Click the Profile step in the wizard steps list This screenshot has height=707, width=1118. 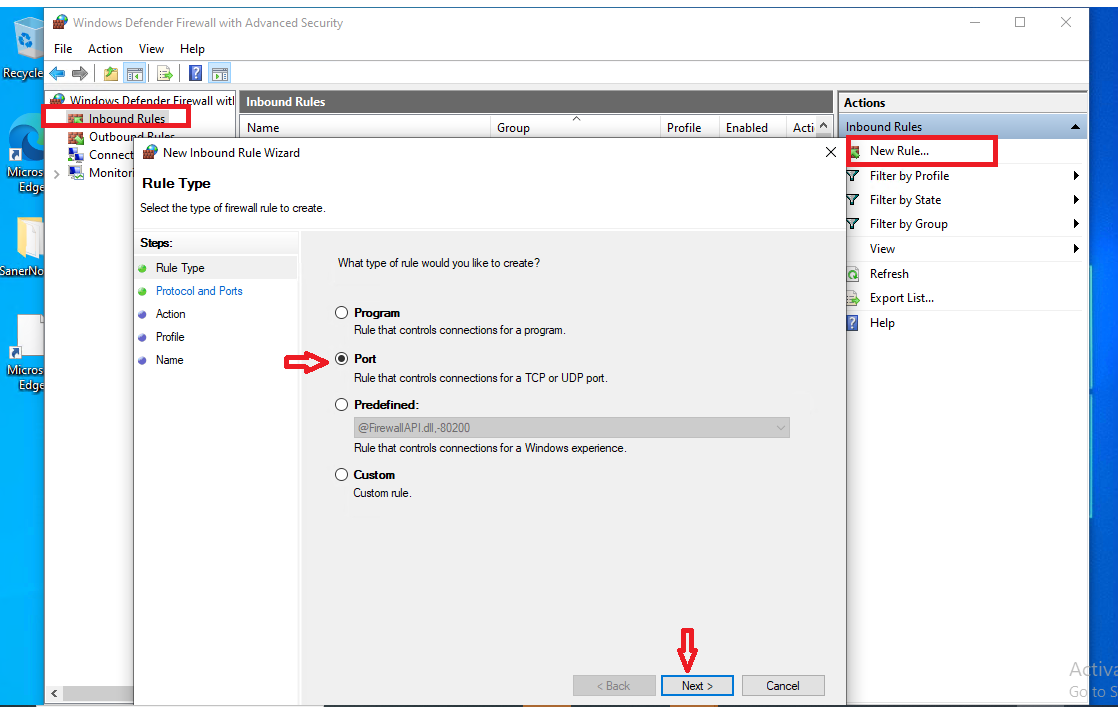[170, 337]
